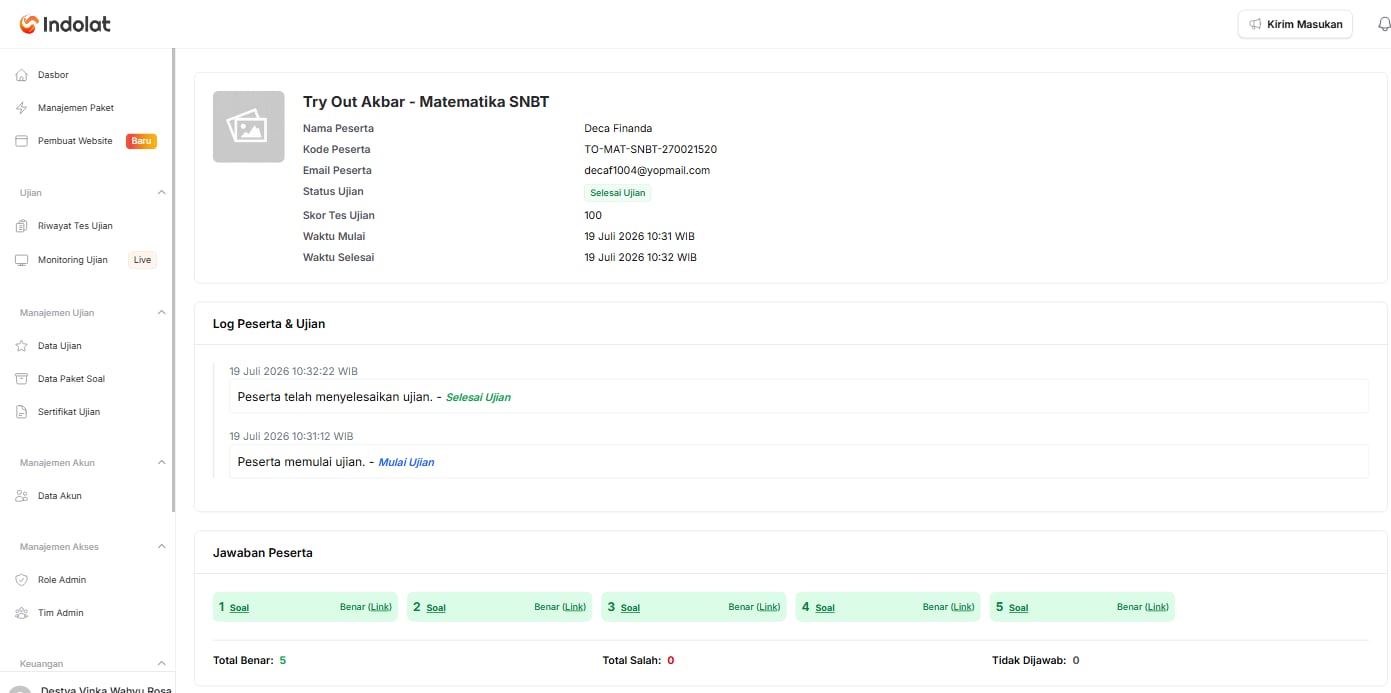Click the Dasbor home icon
The height and width of the screenshot is (693, 1391).
click(x=21, y=75)
